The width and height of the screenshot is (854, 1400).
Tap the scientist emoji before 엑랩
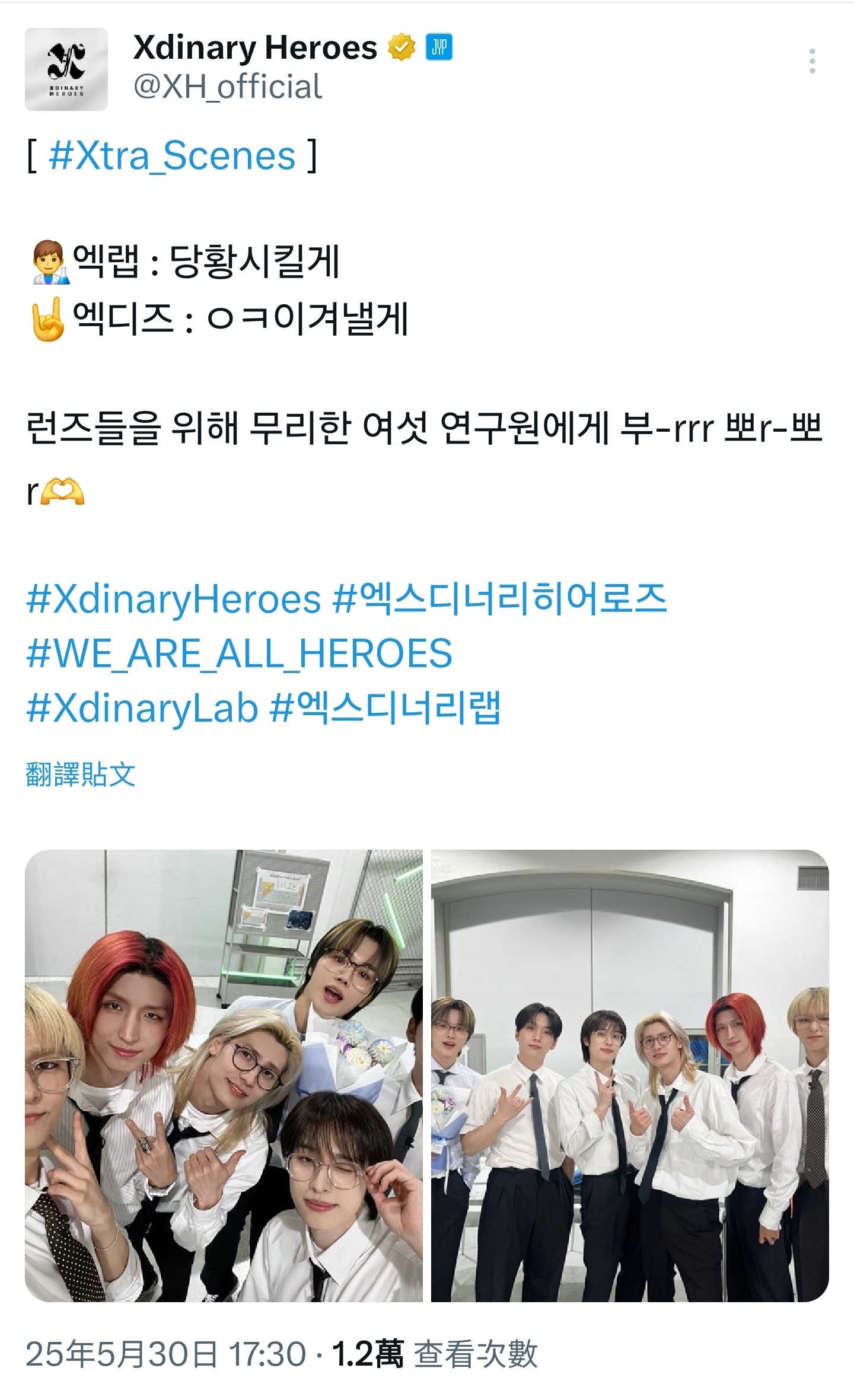[50, 261]
